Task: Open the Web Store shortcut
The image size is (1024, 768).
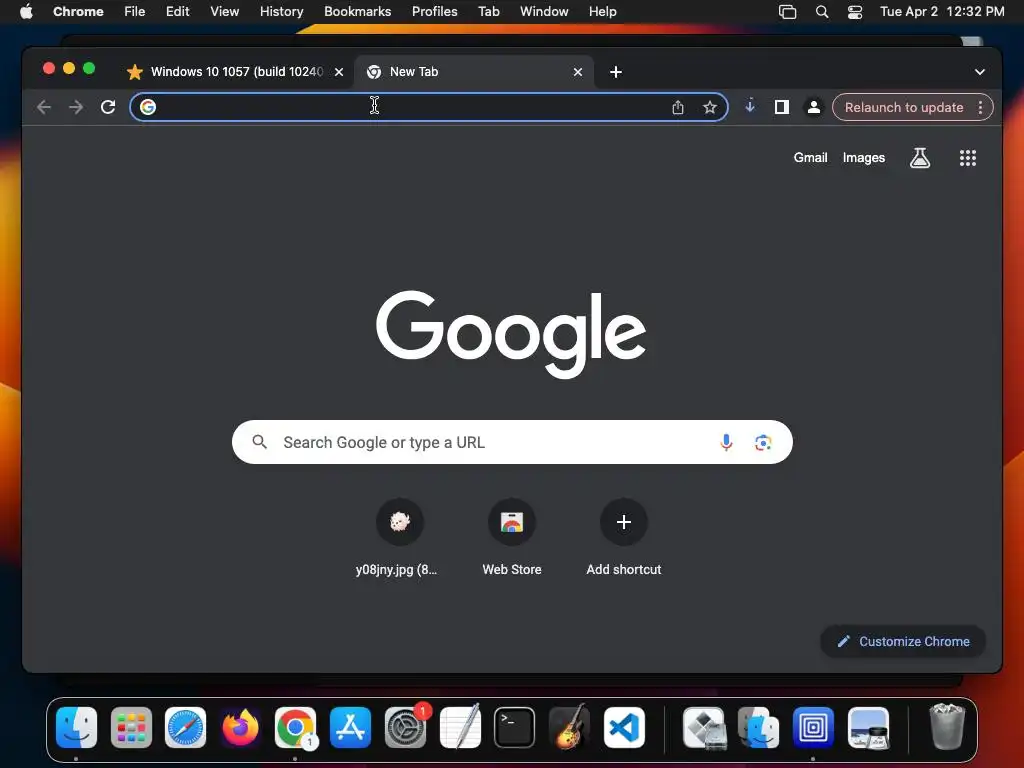Action: [x=512, y=522]
